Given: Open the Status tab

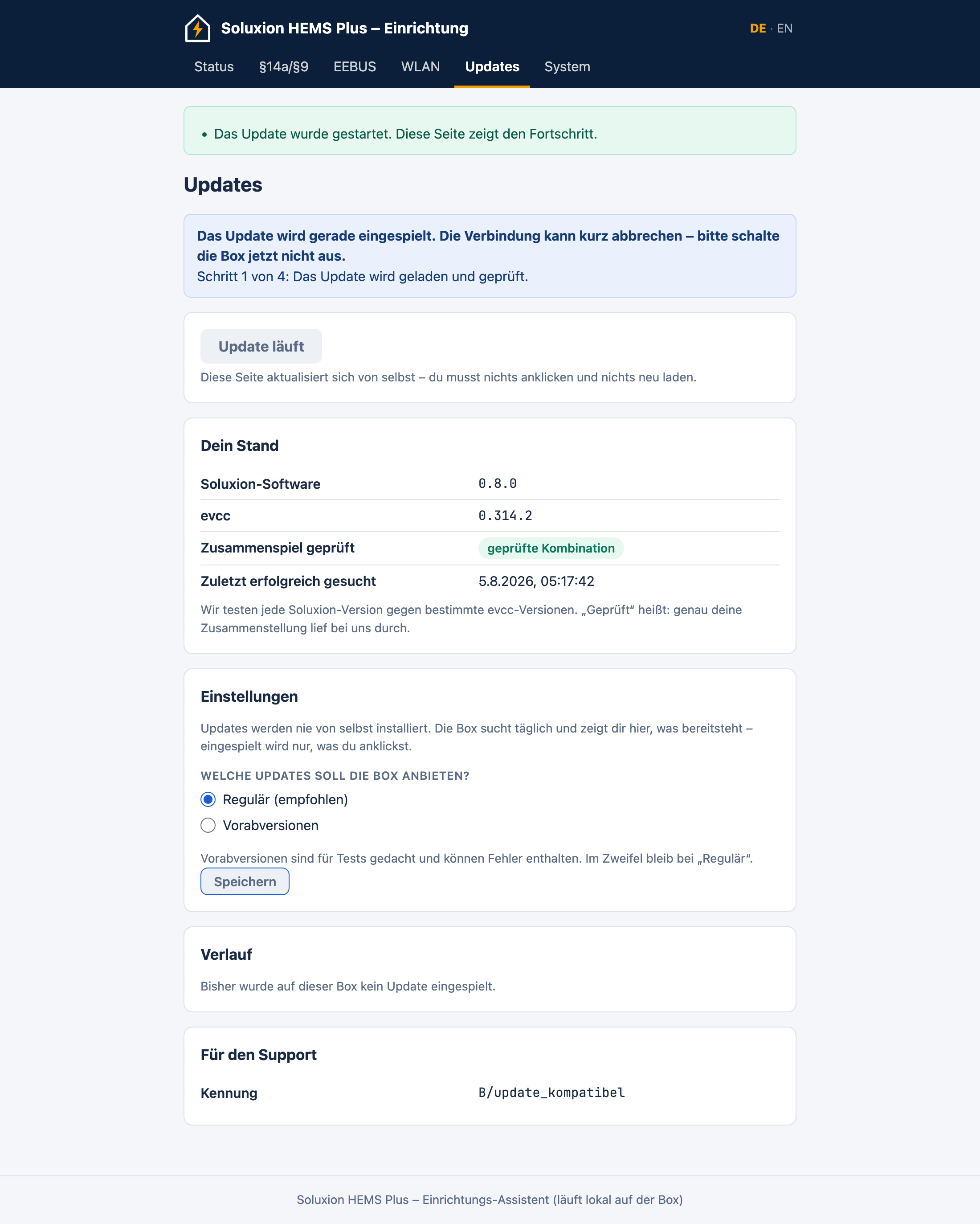Looking at the screenshot, I should click(x=214, y=66).
